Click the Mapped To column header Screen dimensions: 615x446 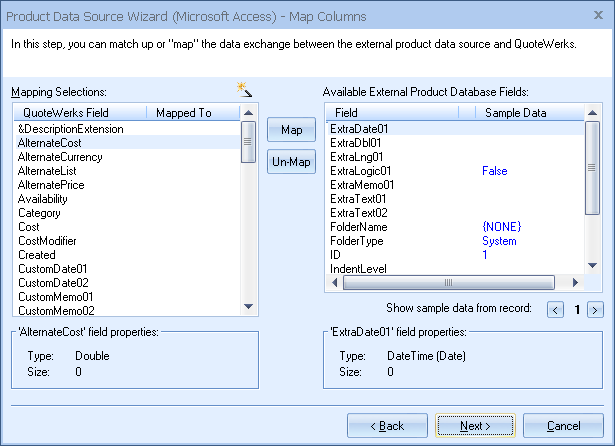pos(184,113)
